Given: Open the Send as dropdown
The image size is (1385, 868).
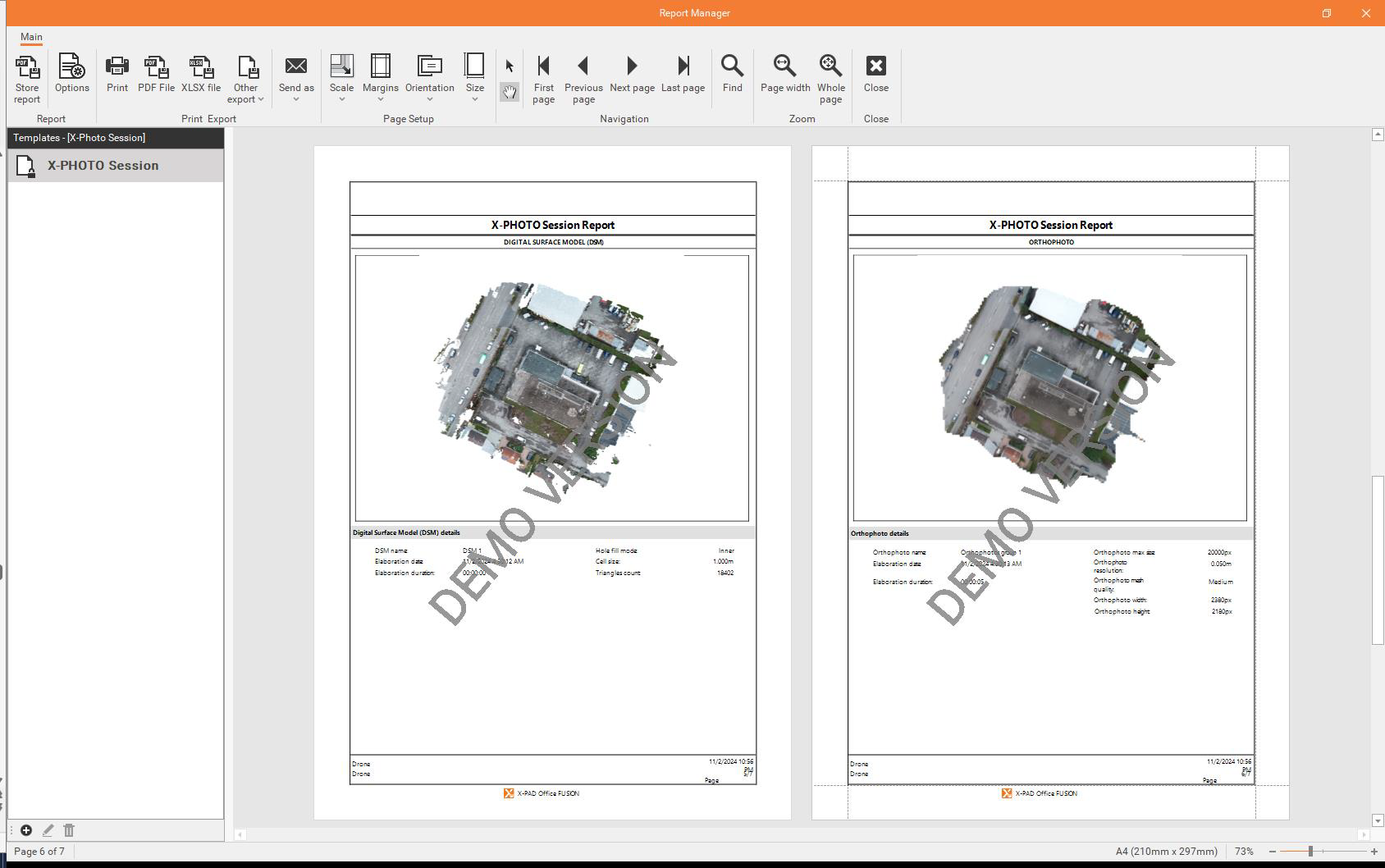Looking at the screenshot, I should point(296,80).
